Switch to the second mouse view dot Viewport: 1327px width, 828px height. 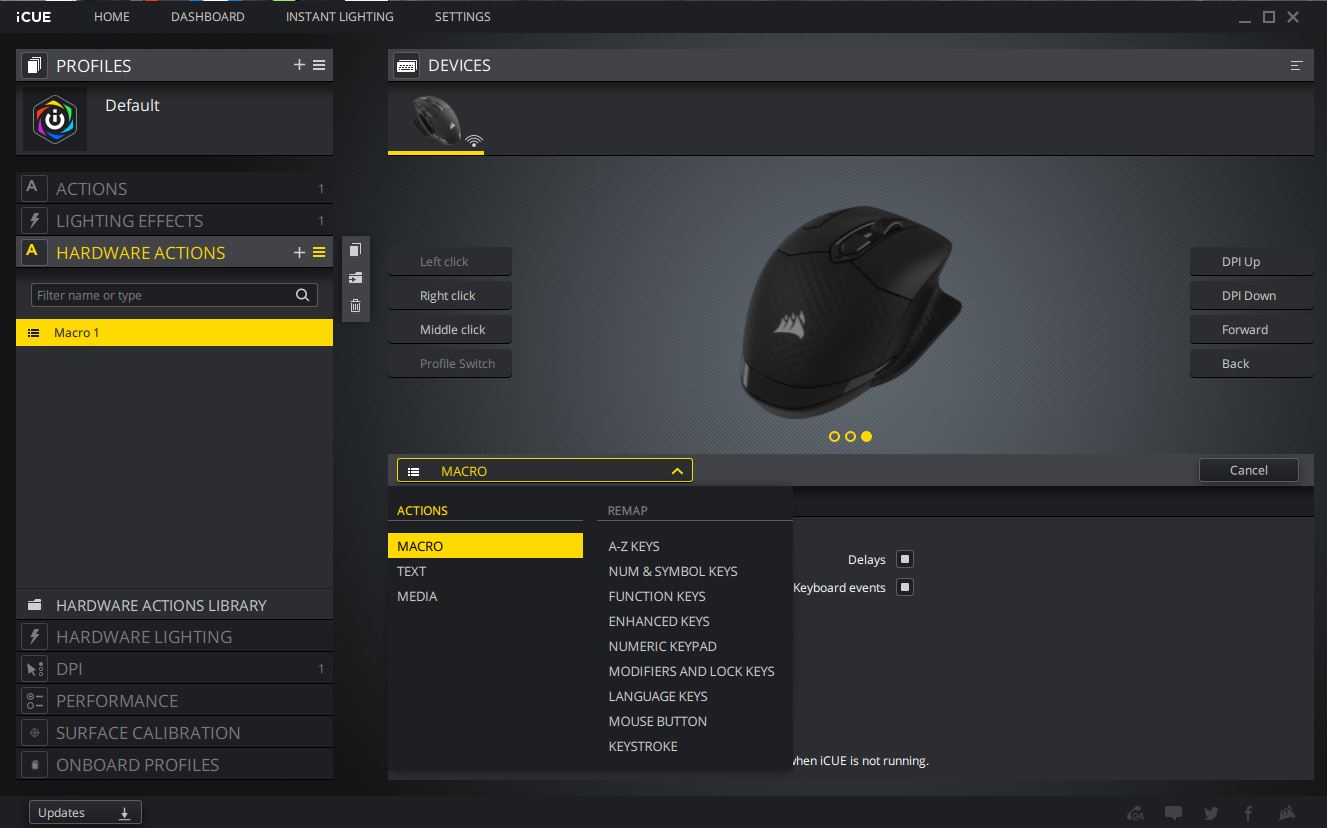click(x=850, y=436)
